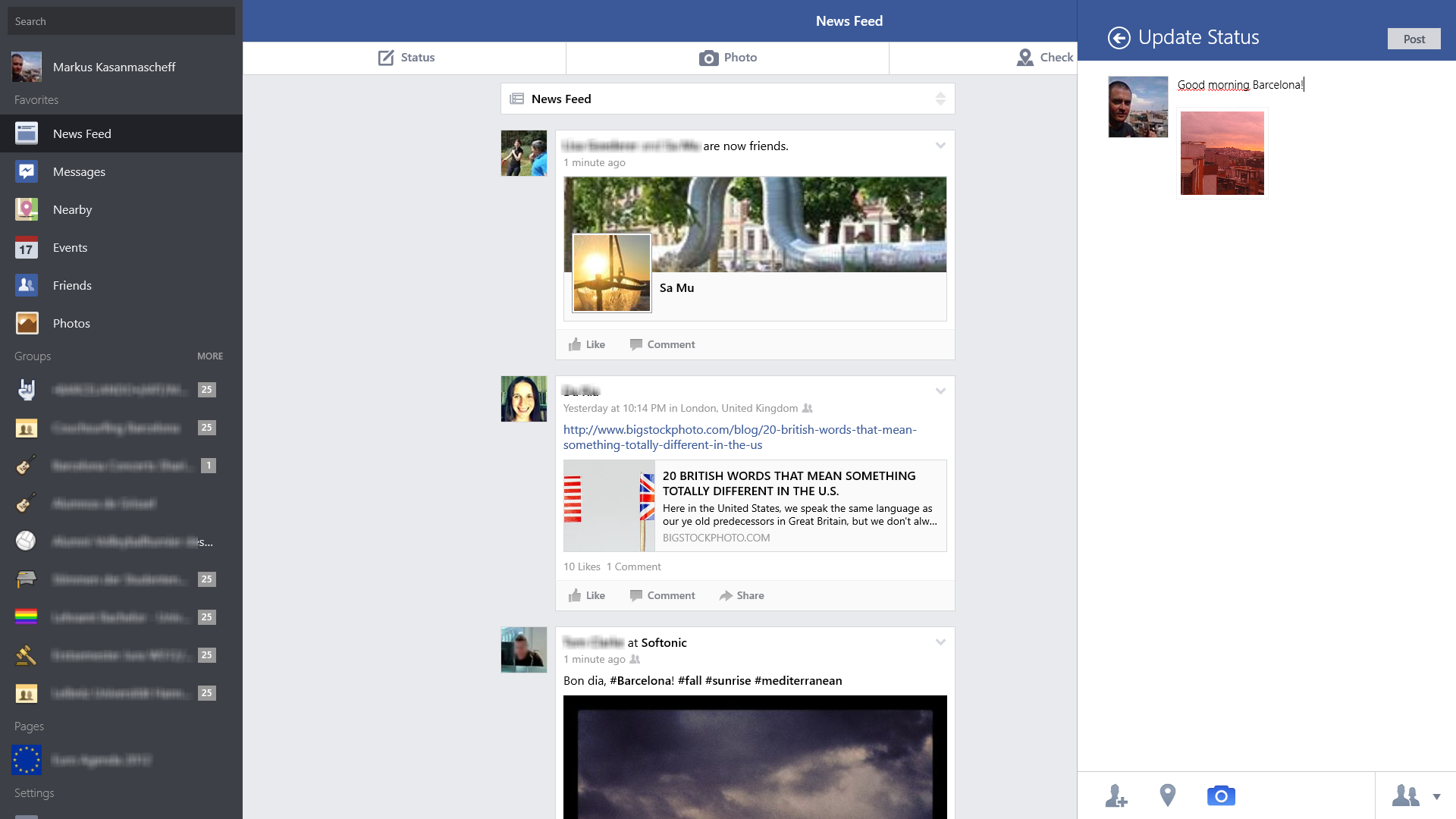Open options chevron on the Softonic post
This screenshot has width=1456, height=819.
click(x=940, y=642)
